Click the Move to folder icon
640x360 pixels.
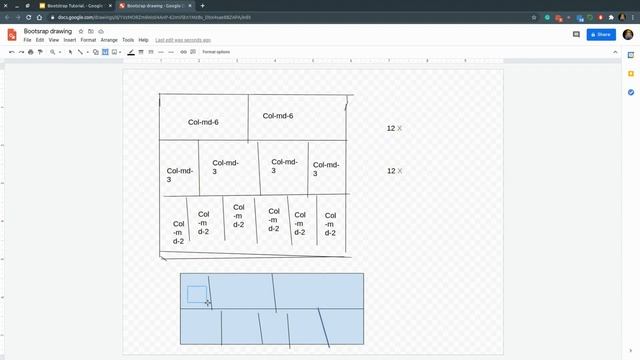click(91, 31)
